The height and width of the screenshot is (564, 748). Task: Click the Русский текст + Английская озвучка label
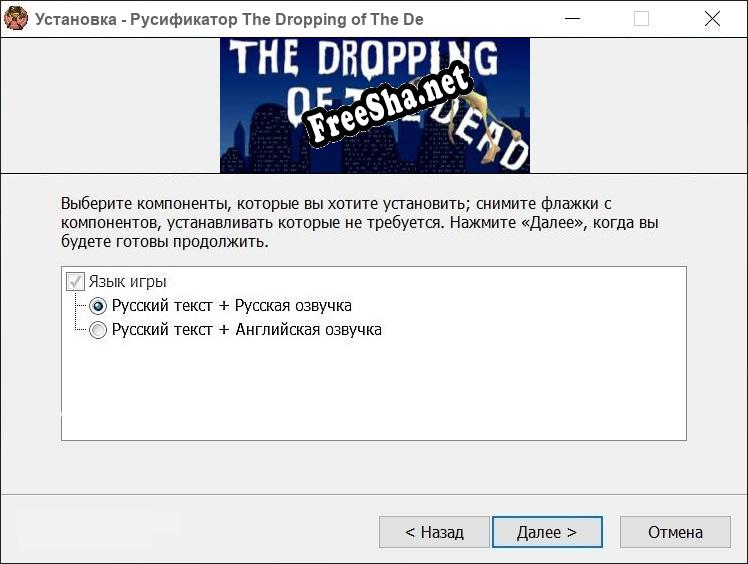(246, 330)
